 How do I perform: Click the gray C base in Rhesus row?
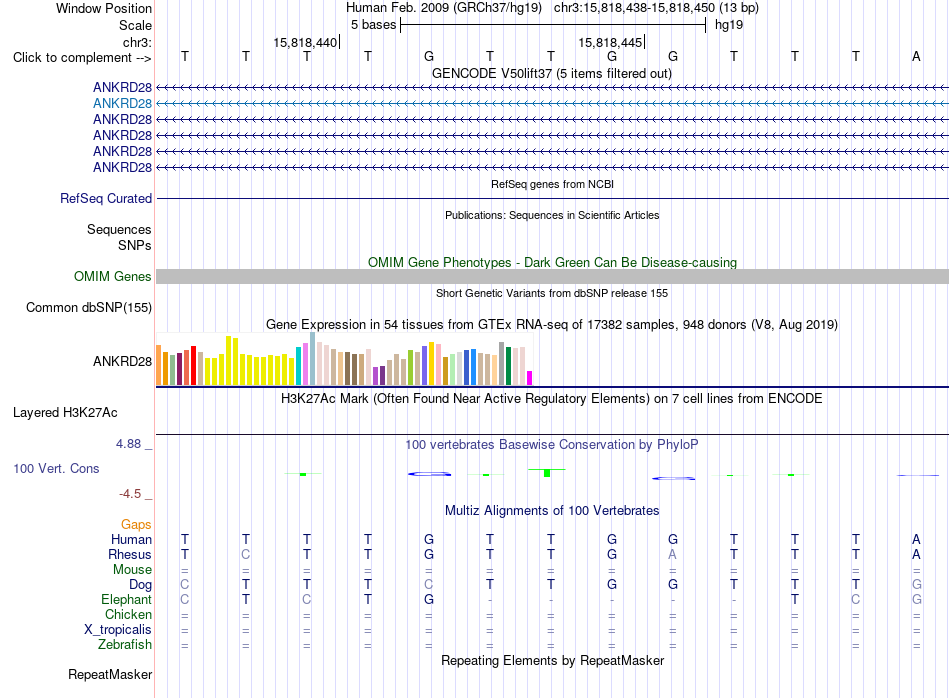coord(245,554)
